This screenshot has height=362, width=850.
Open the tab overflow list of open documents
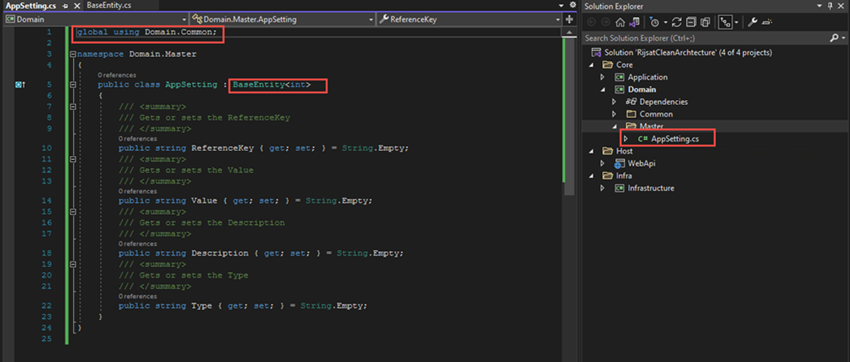tap(561, 5)
